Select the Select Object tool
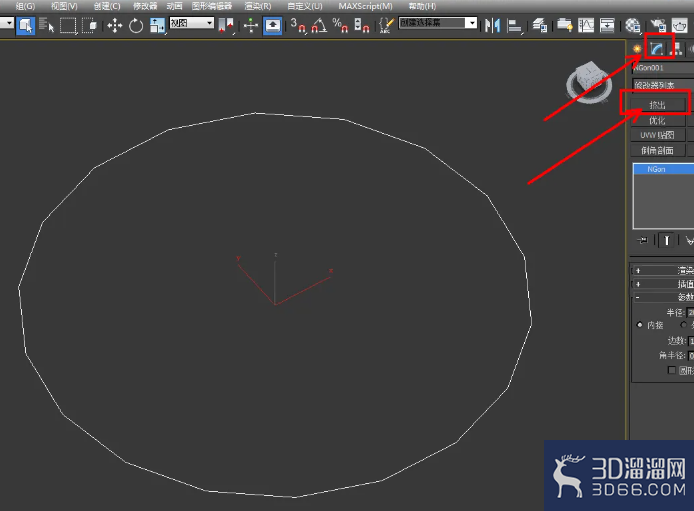 pyautogui.click(x=26, y=25)
